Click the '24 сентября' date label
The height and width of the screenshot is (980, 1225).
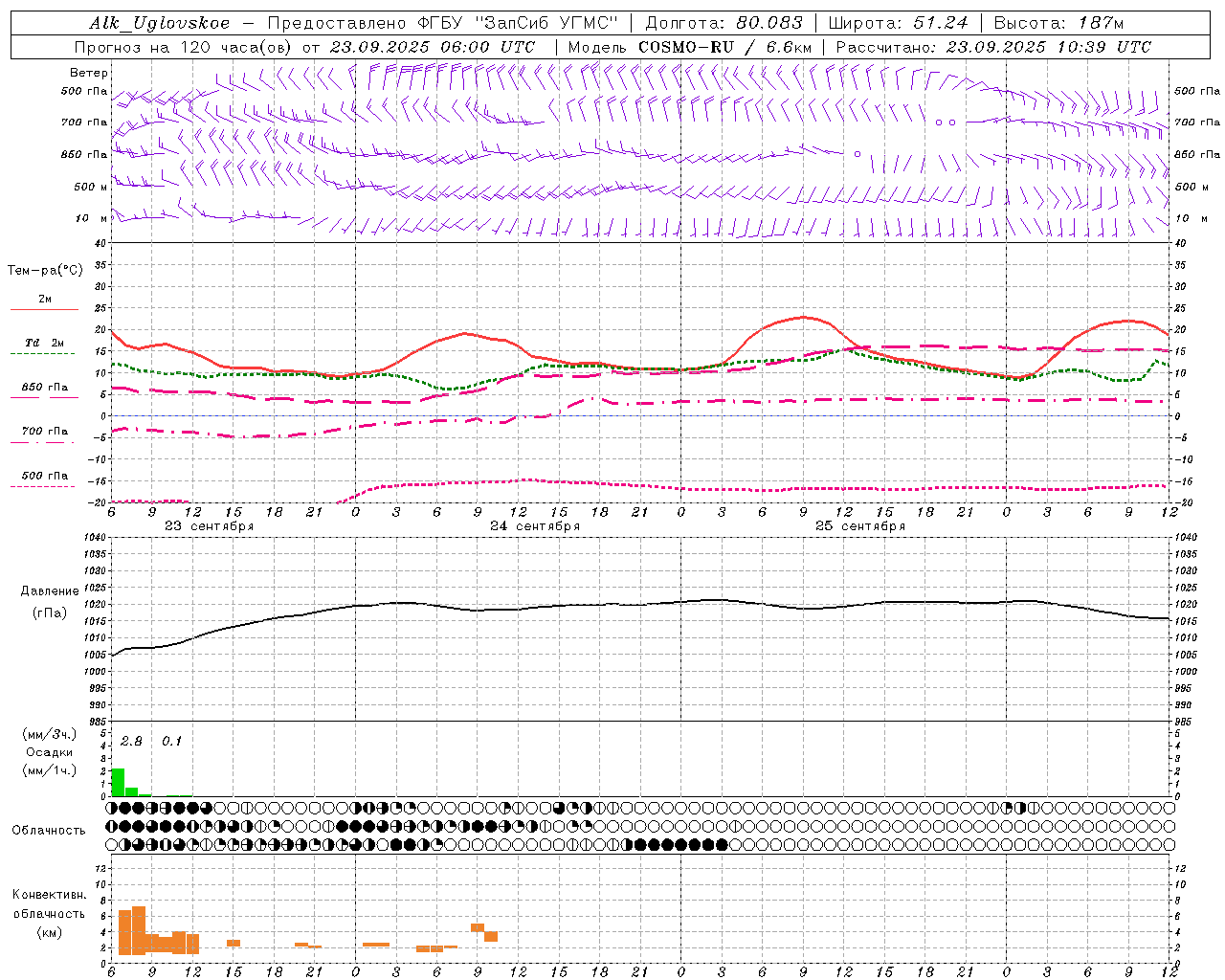535,526
